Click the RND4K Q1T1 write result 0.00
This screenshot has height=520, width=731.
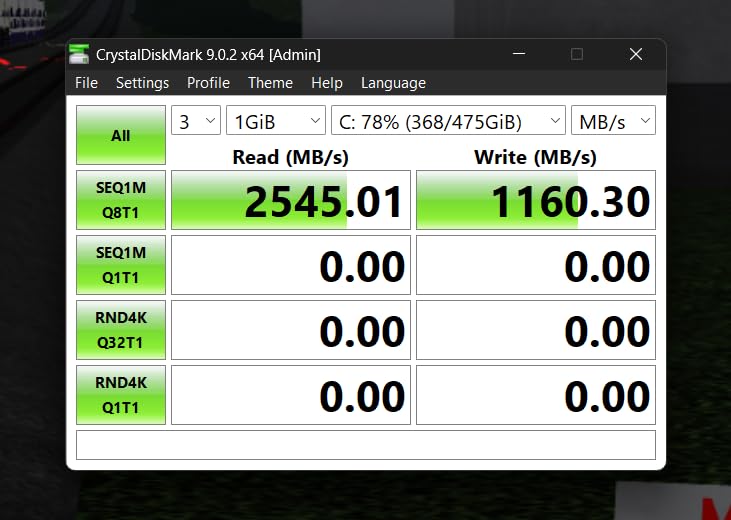536,395
